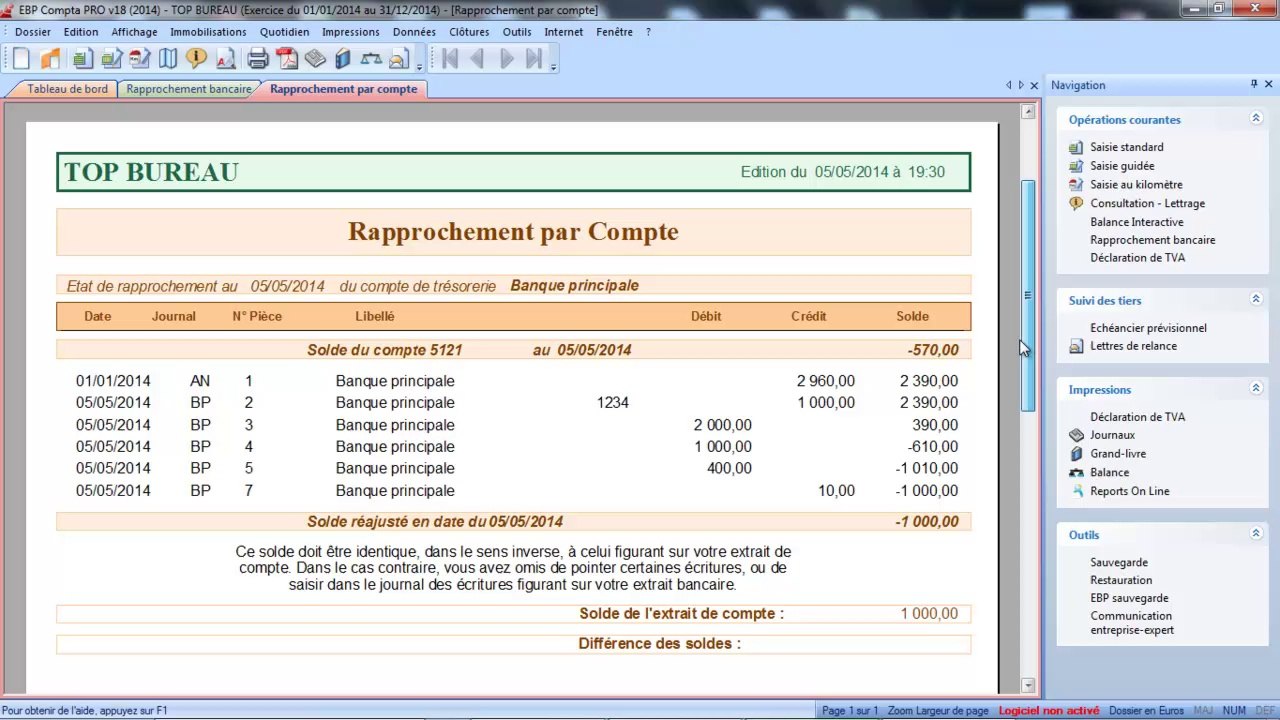1280x720 pixels.
Task: Click the Journaux icon under Impressions
Action: [x=1076, y=435]
